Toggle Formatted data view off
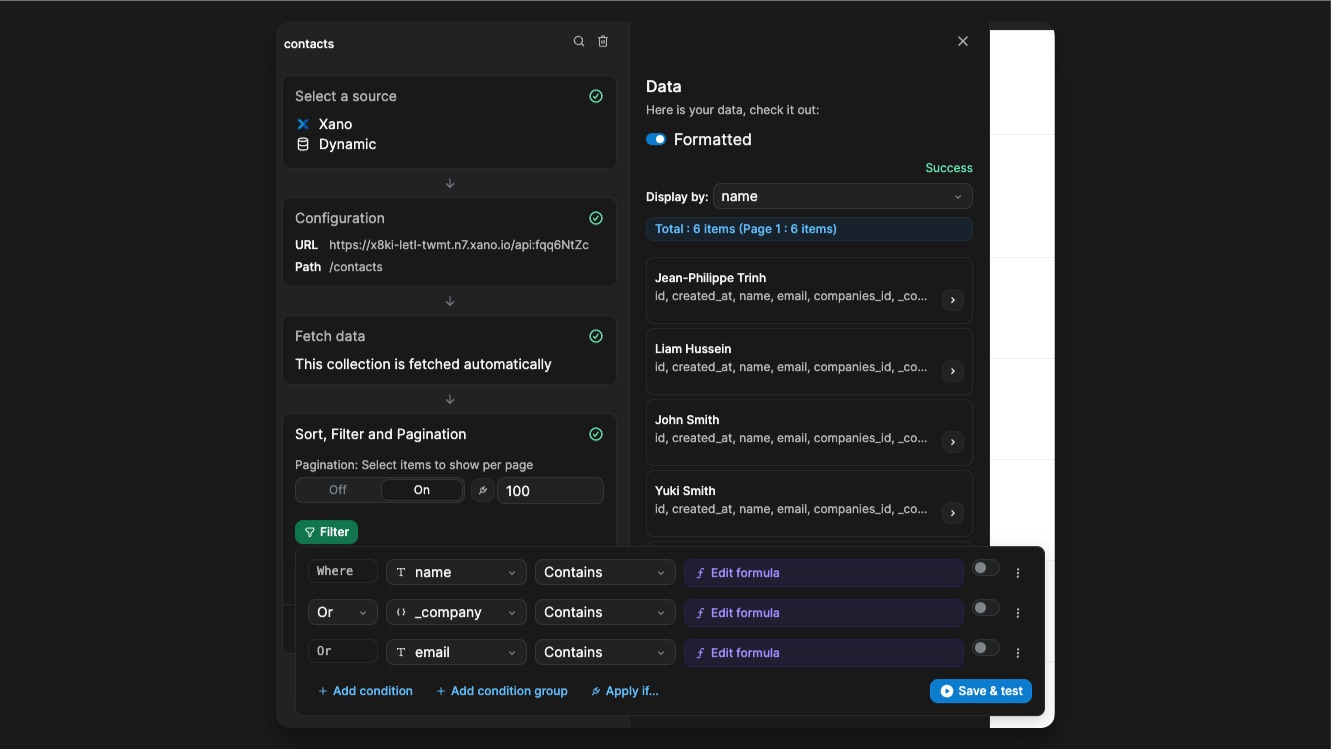The width and height of the screenshot is (1331, 749). tap(656, 139)
